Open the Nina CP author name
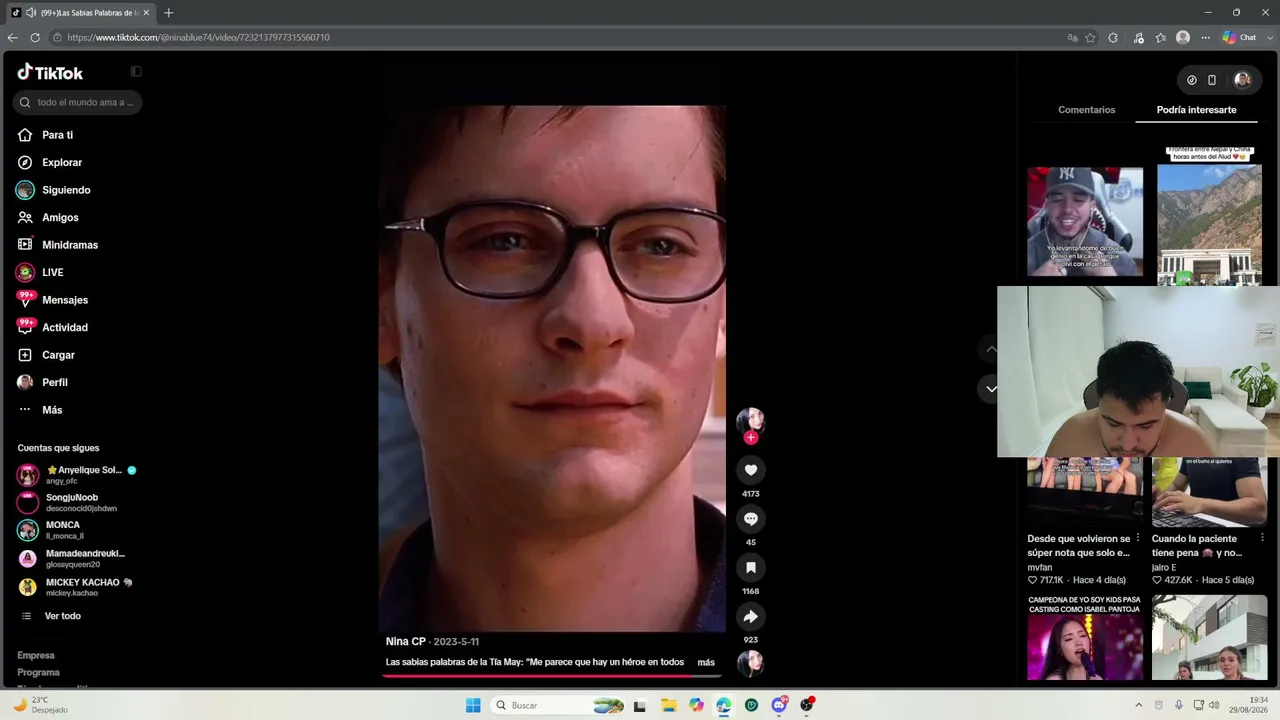This screenshot has width=1280, height=720. pyautogui.click(x=405, y=642)
